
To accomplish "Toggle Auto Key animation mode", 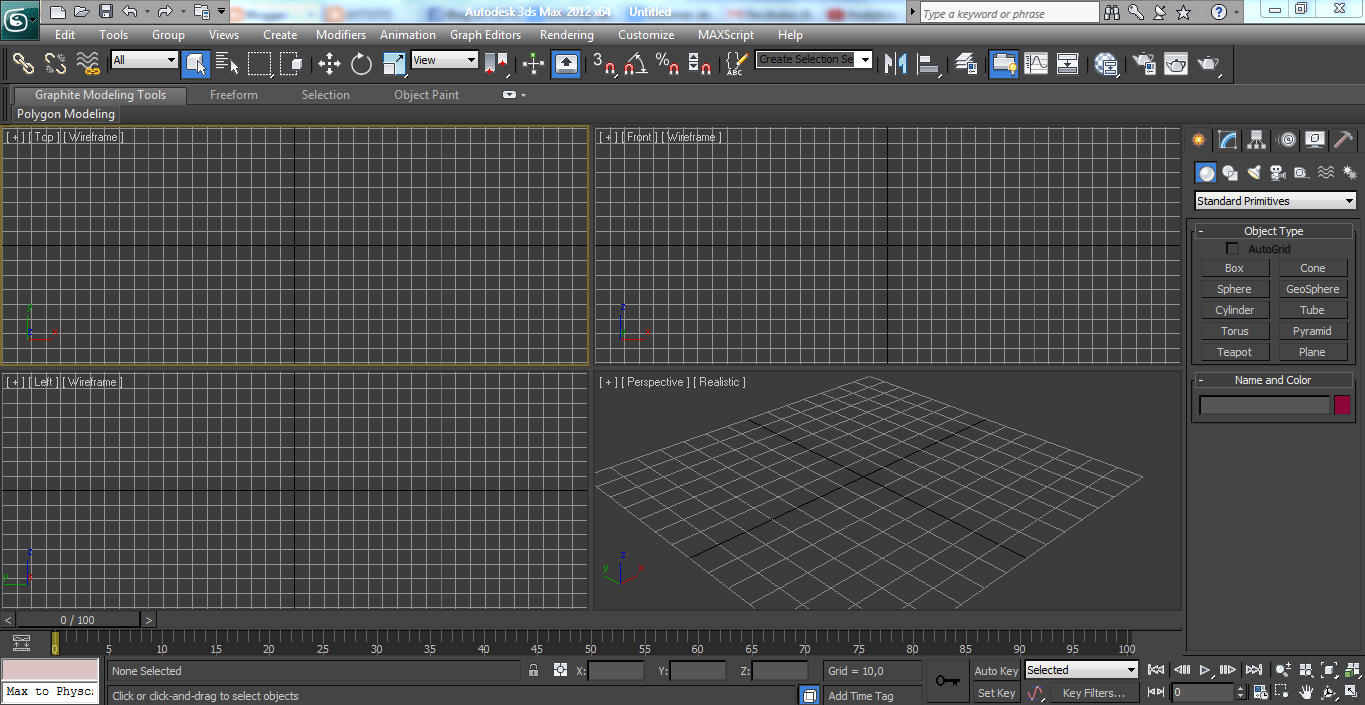I will (x=995, y=671).
